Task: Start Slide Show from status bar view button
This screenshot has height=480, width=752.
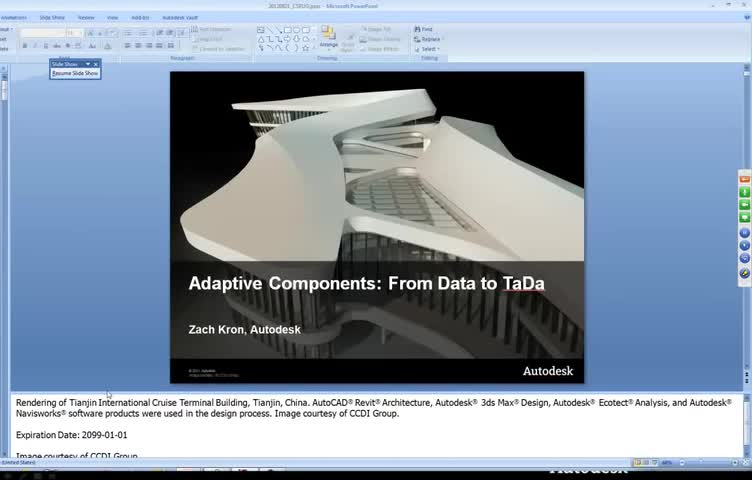Action: (654, 463)
